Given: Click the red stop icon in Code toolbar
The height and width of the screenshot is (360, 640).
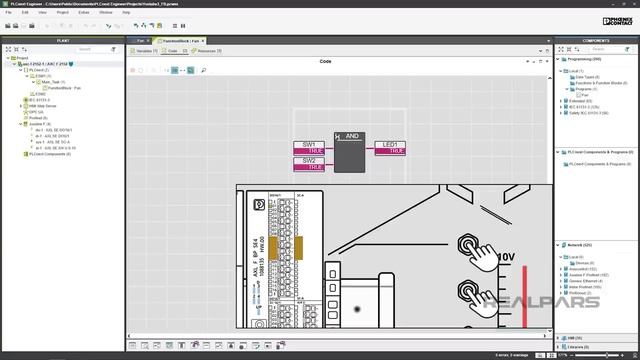Looking at the screenshot, I should coord(133,70).
